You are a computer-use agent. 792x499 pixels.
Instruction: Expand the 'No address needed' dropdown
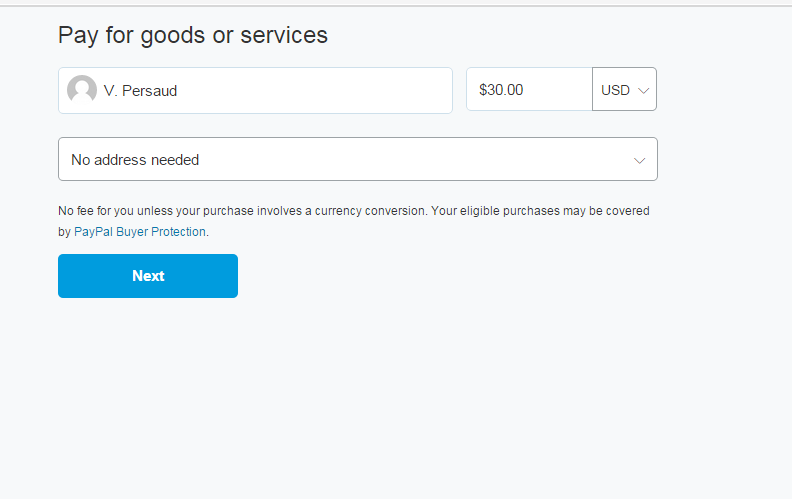pyautogui.click(x=357, y=160)
